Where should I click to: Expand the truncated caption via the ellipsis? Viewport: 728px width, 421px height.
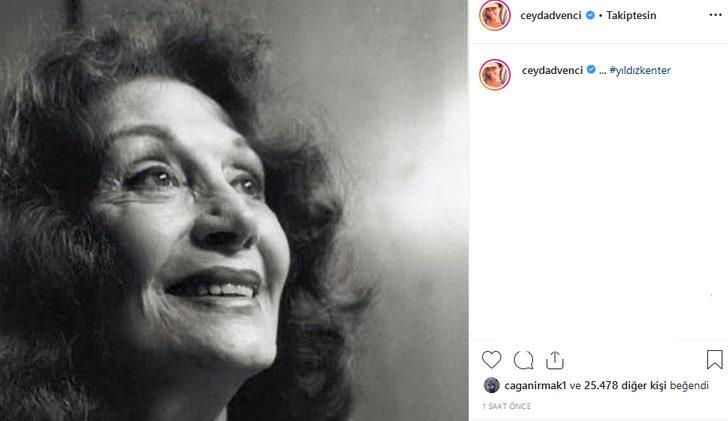click(602, 71)
